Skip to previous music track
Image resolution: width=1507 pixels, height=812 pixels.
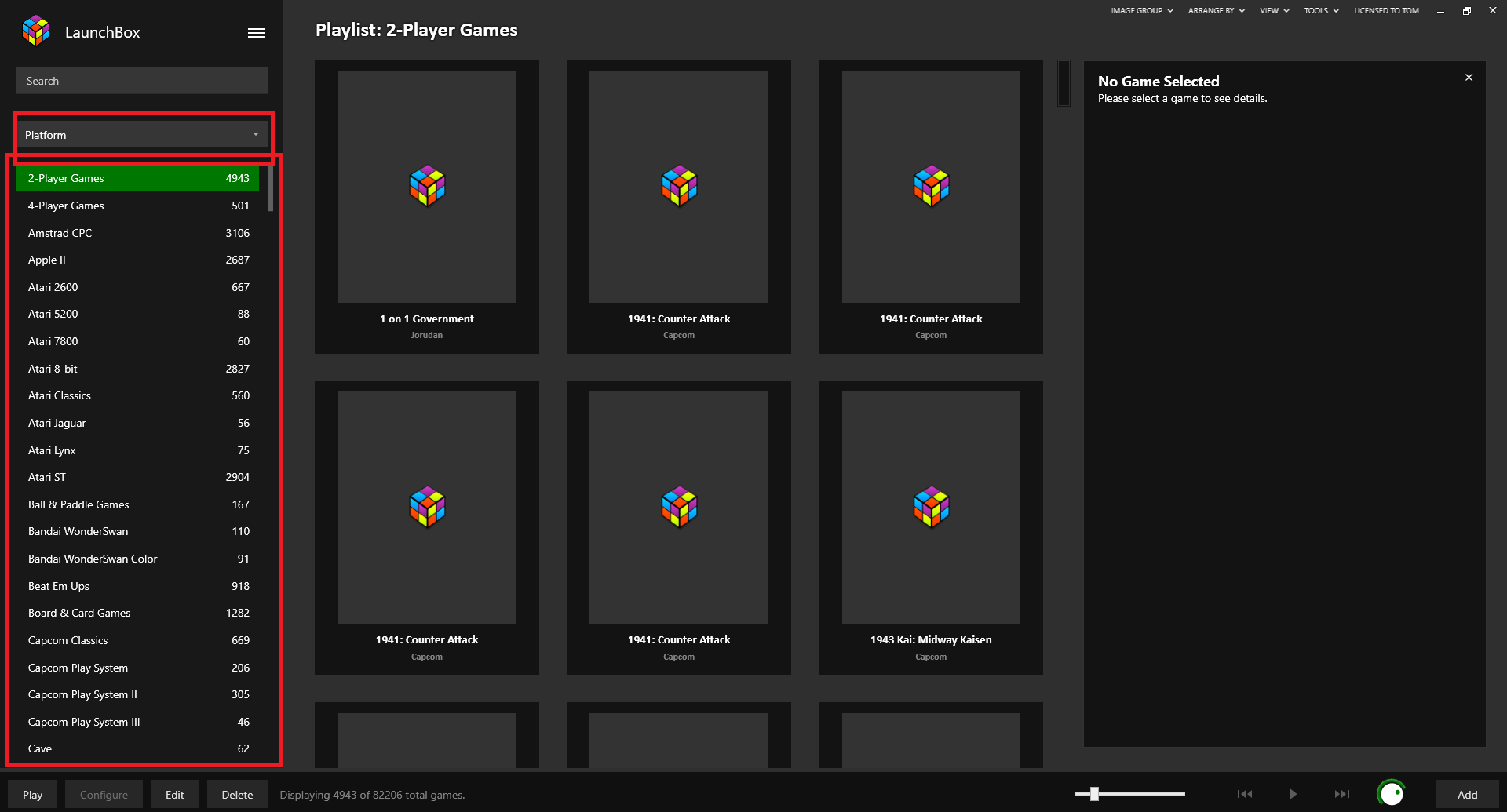[1245, 794]
